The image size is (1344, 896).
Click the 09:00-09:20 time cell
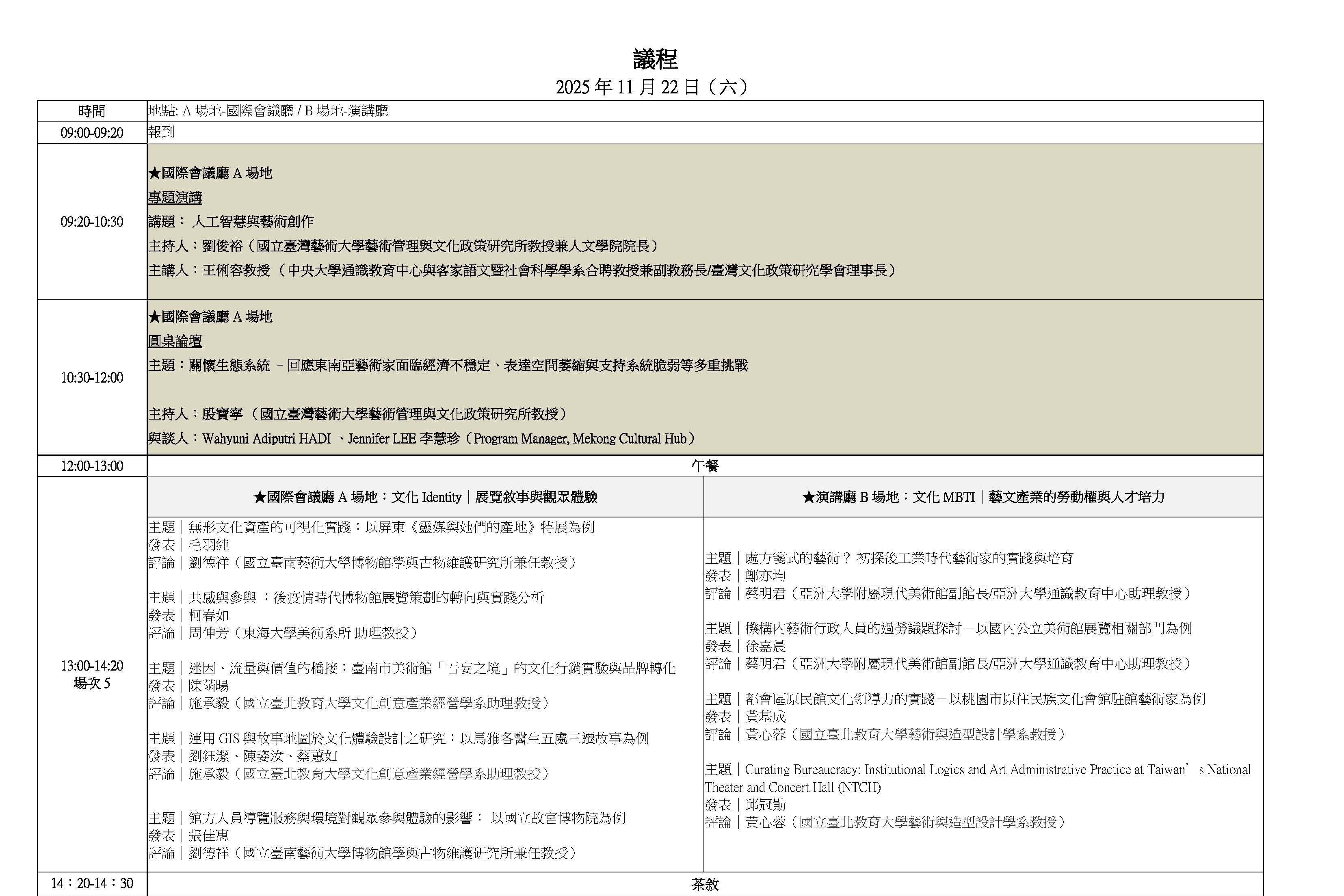click(92, 133)
